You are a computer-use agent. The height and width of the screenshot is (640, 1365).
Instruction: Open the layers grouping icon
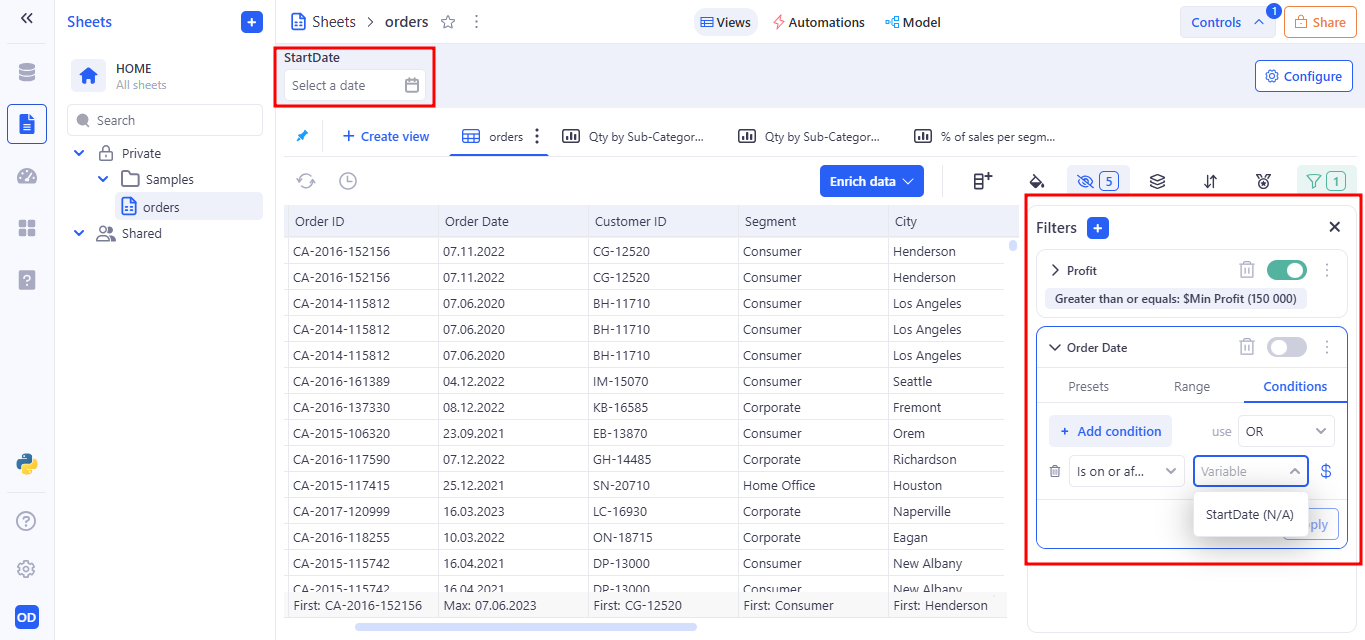(x=1157, y=181)
